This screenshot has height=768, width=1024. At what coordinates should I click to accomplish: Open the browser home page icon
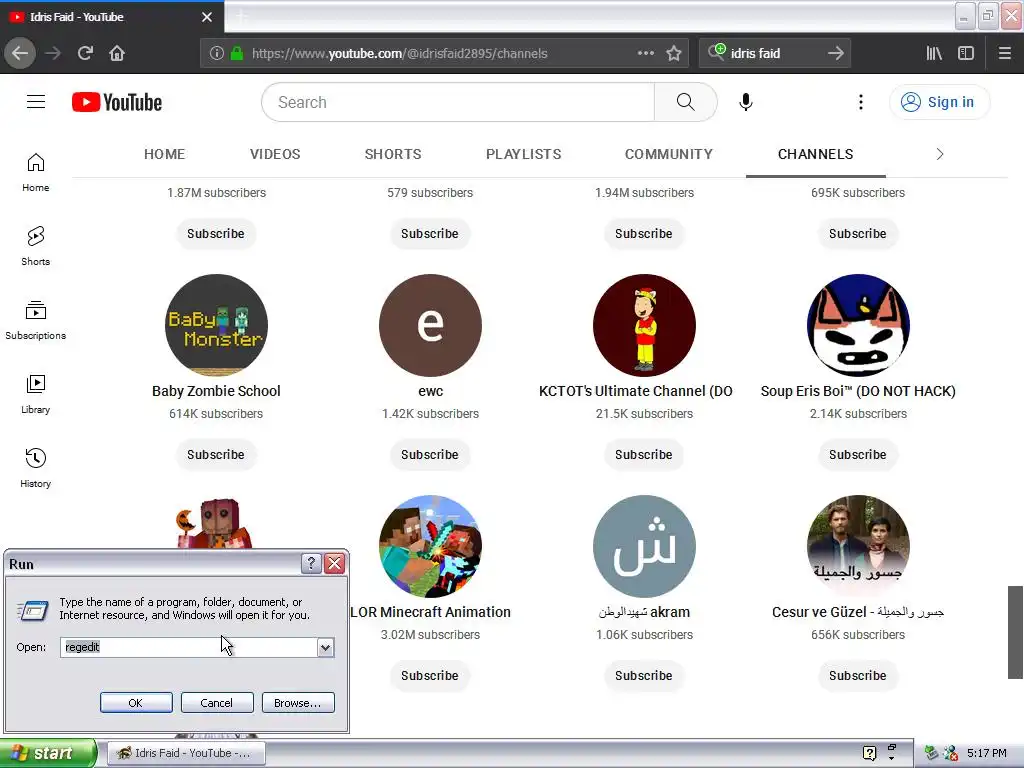point(117,53)
